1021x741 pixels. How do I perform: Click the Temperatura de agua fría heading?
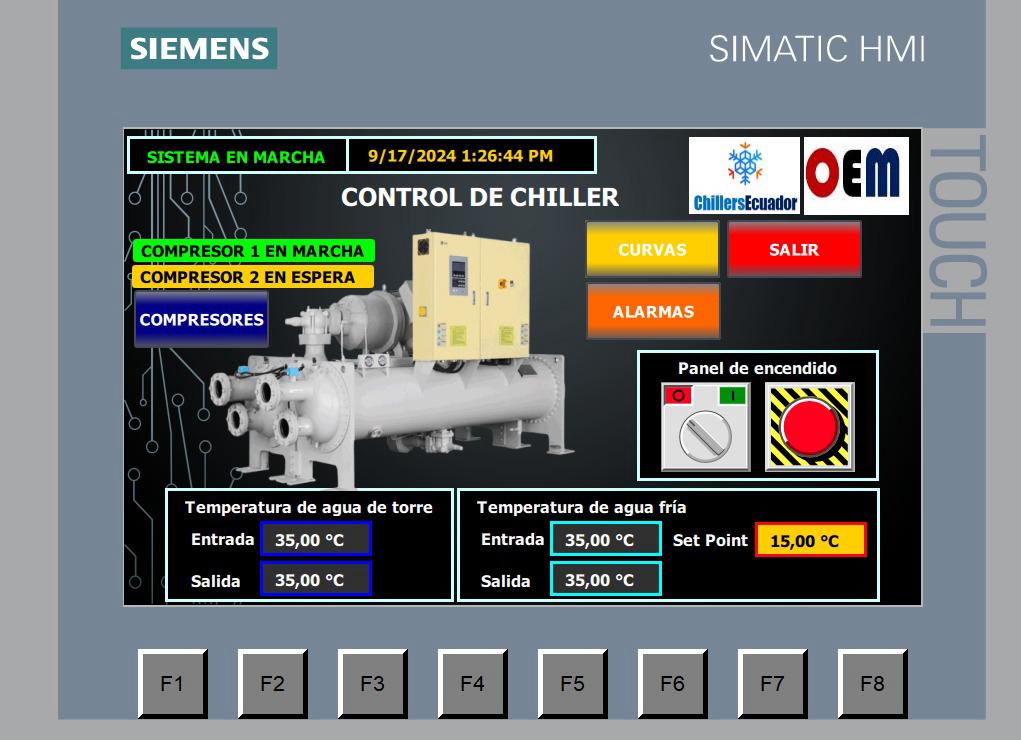pyautogui.click(x=581, y=507)
